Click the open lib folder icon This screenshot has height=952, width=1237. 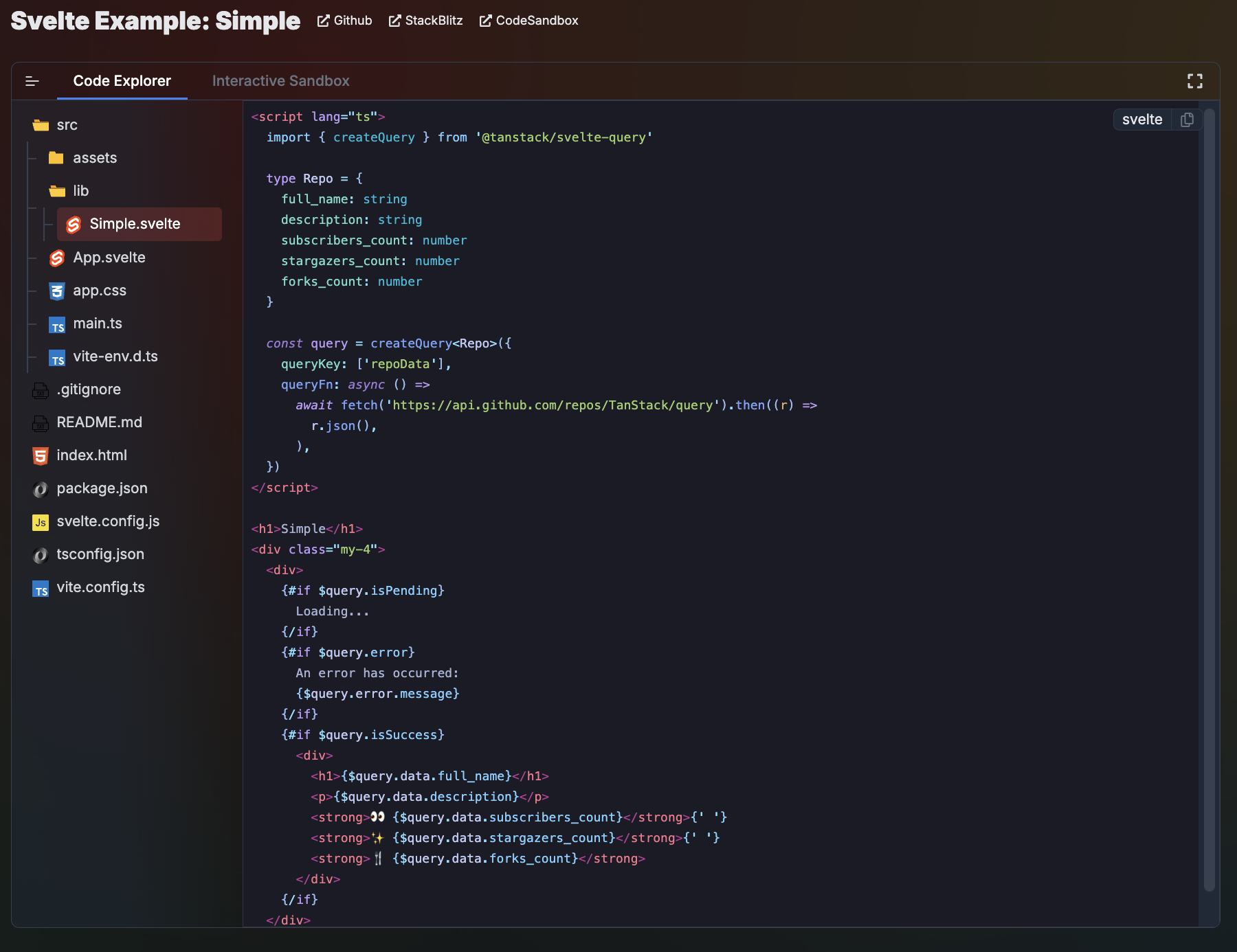[57, 191]
